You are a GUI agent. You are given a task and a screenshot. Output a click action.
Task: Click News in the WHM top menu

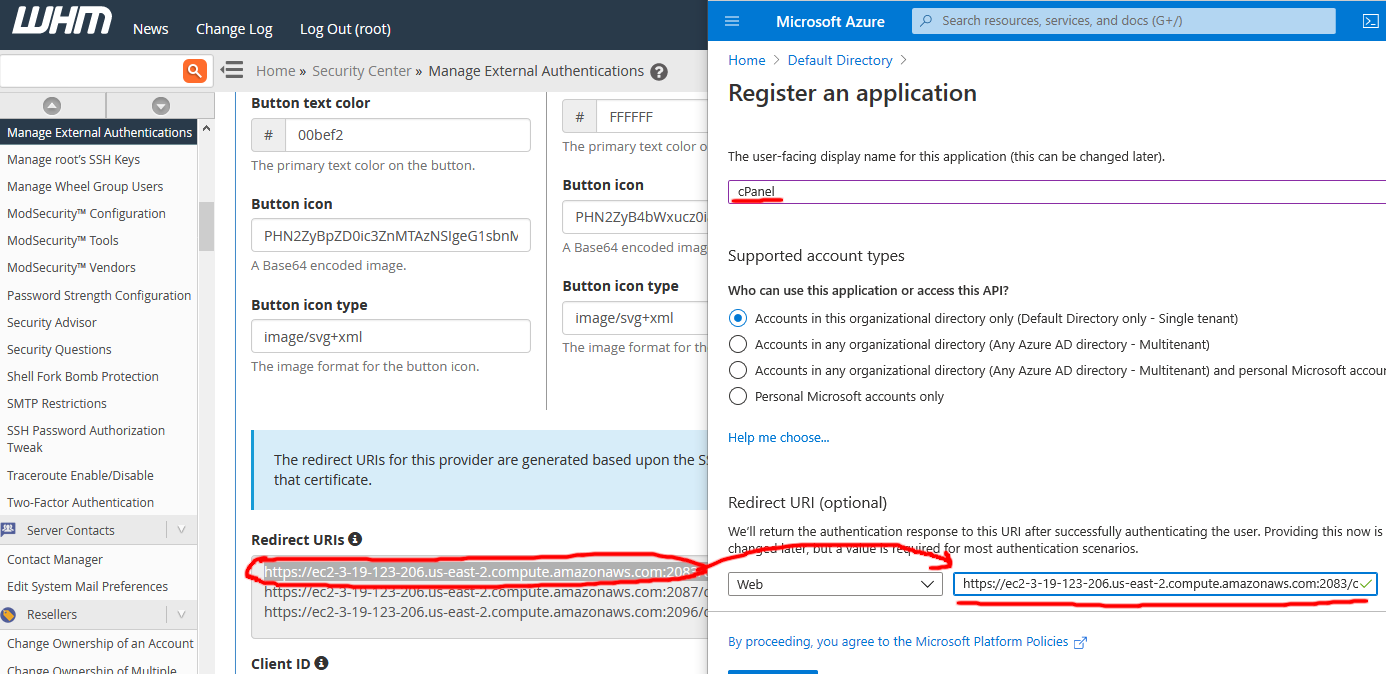[150, 28]
